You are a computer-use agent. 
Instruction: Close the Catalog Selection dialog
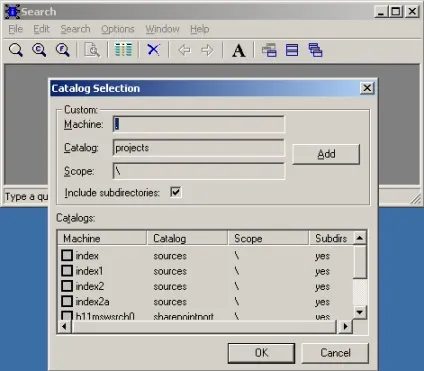coord(367,88)
